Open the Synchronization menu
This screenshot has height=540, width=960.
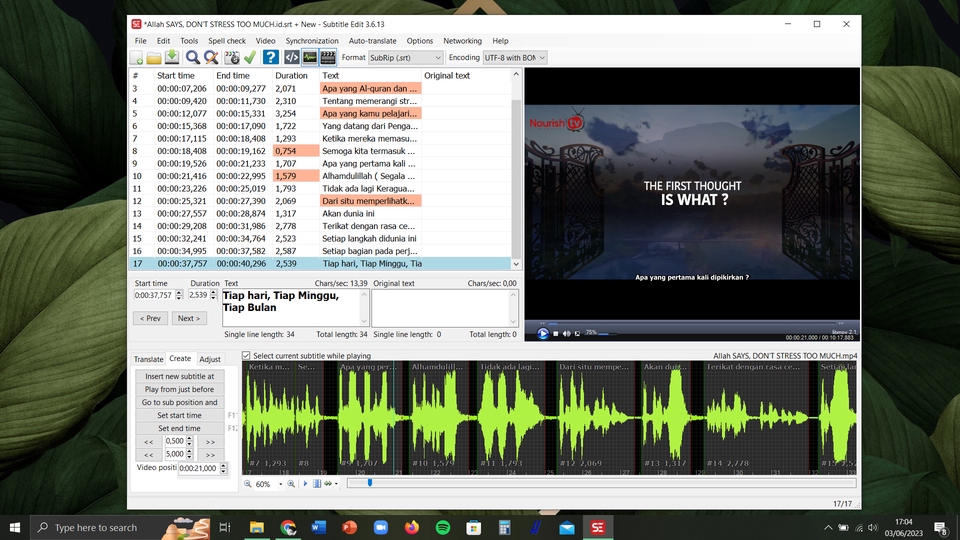[x=312, y=41]
